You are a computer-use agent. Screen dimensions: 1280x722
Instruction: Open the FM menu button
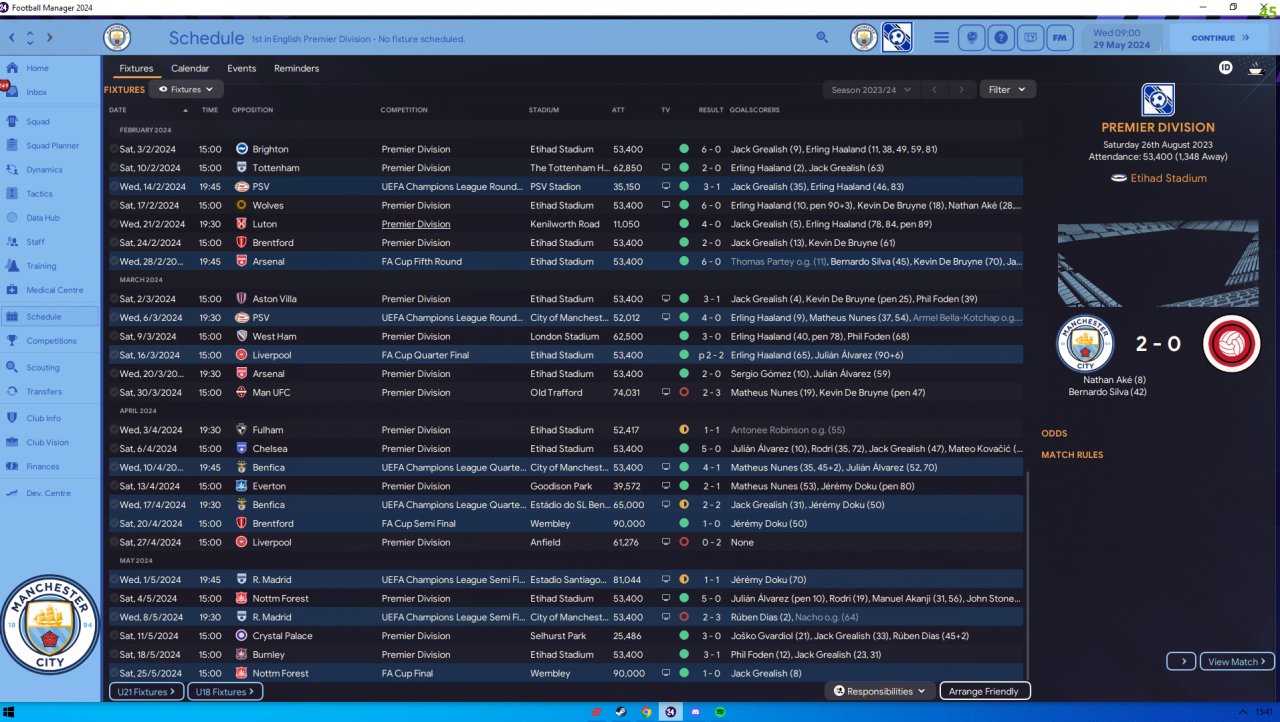[1060, 38]
